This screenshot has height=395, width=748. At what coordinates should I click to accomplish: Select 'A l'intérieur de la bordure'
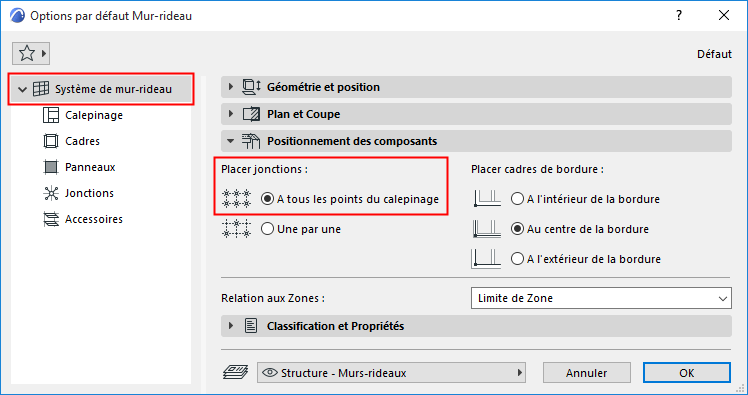click(518, 199)
